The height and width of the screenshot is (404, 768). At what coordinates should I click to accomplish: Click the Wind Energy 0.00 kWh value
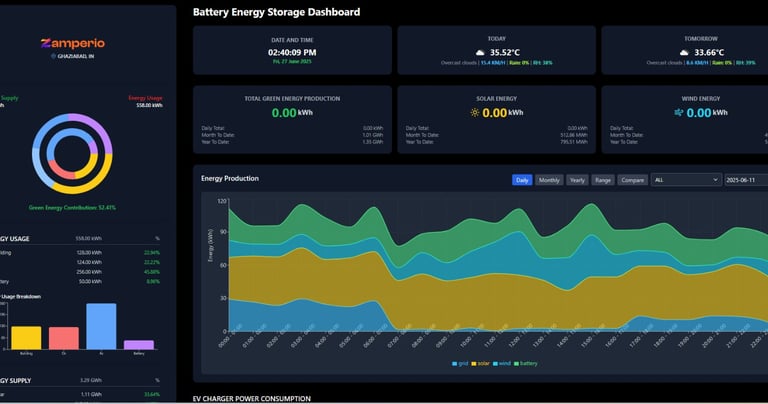[x=707, y=113]
